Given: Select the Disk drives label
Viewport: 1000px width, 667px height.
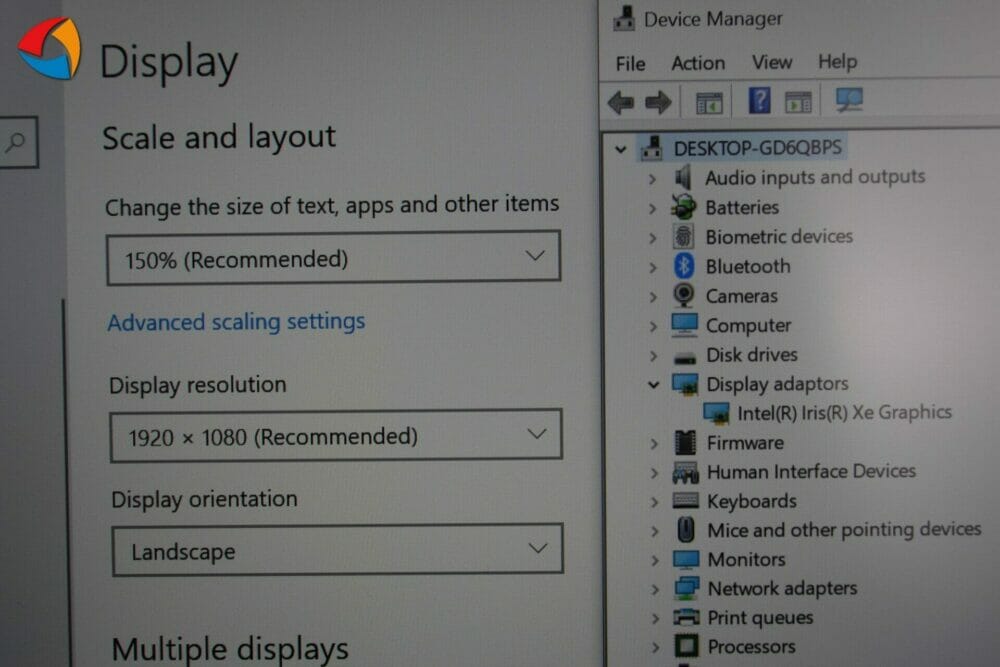Looking at the screenshot, I should click(x=752, y=355).
